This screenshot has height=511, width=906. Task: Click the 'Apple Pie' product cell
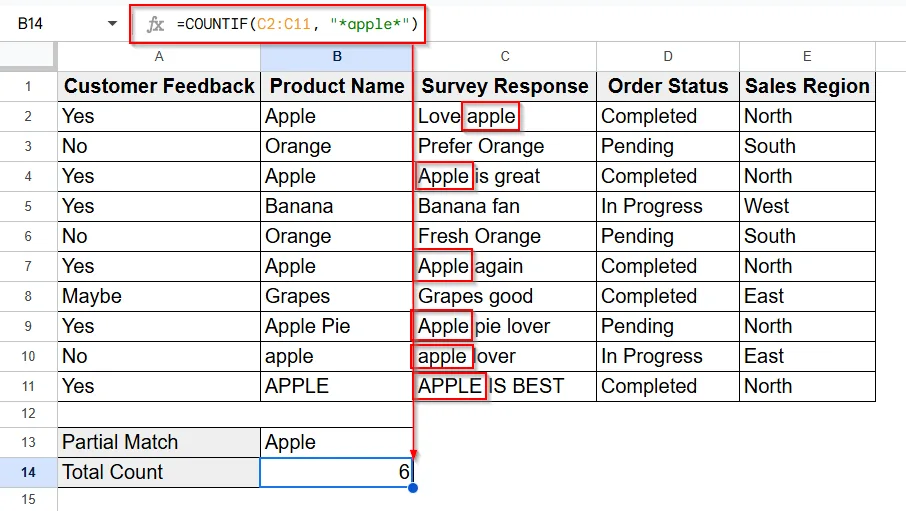pos(337,327)
